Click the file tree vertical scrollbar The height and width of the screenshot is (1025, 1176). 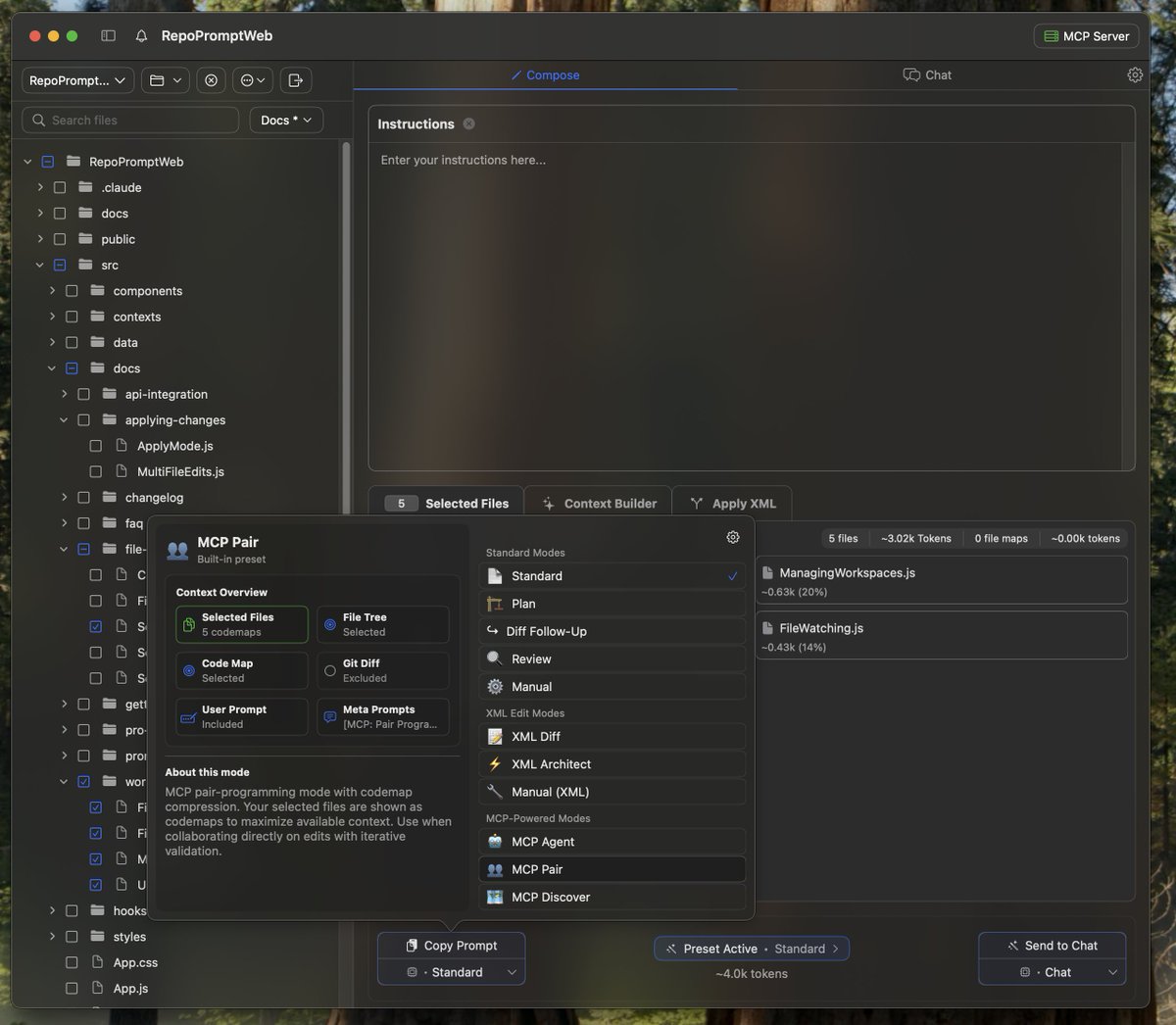345,328
